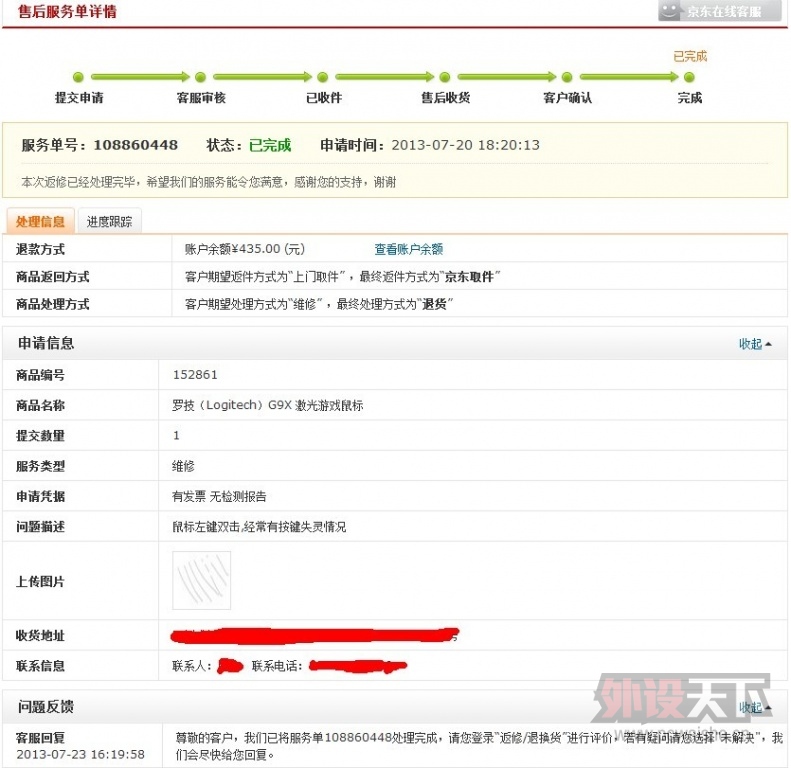791x768 pixels.
Task: Click the 客服审核 progress step dot
Action: pos(200,77)
